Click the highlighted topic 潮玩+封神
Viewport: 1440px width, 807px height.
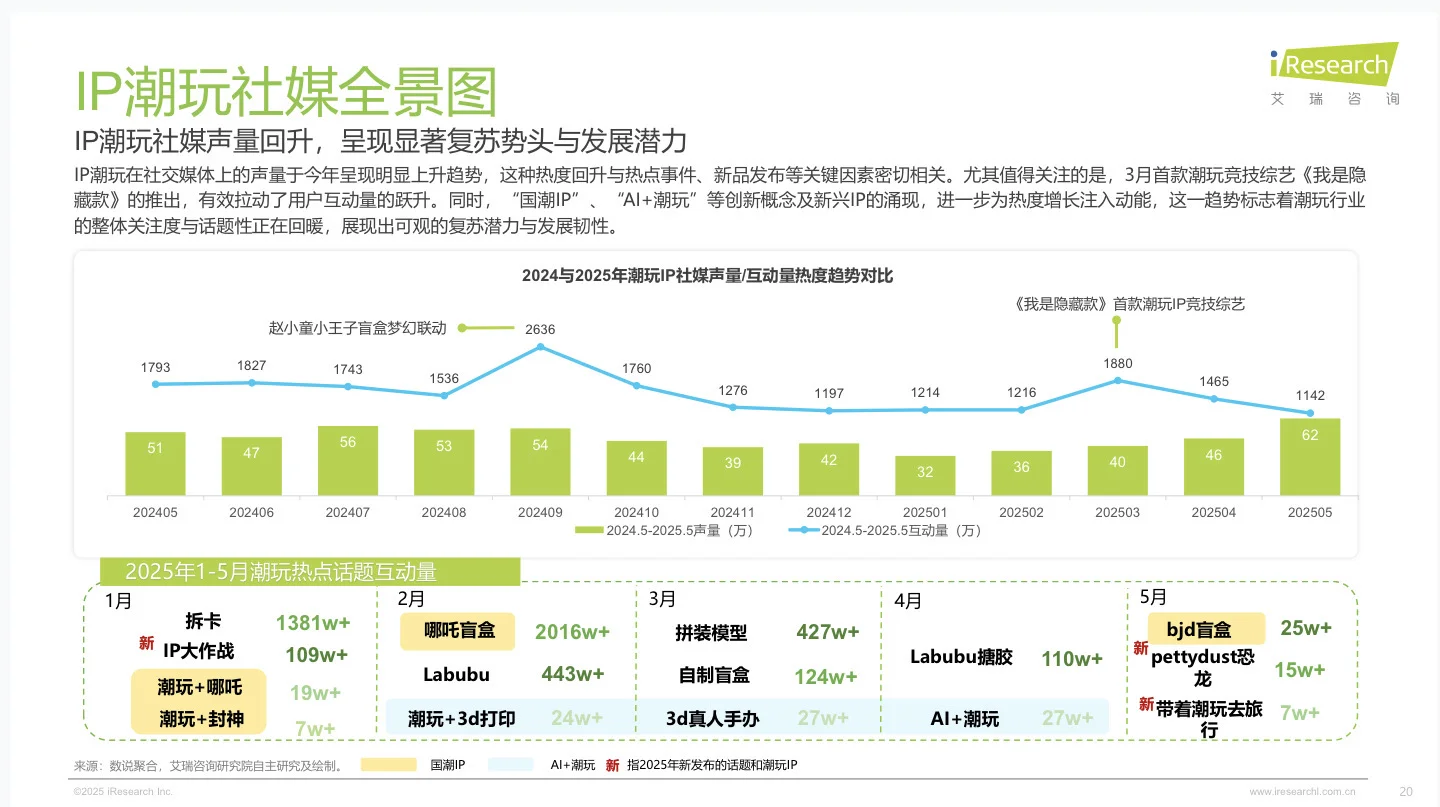[199, 719]
